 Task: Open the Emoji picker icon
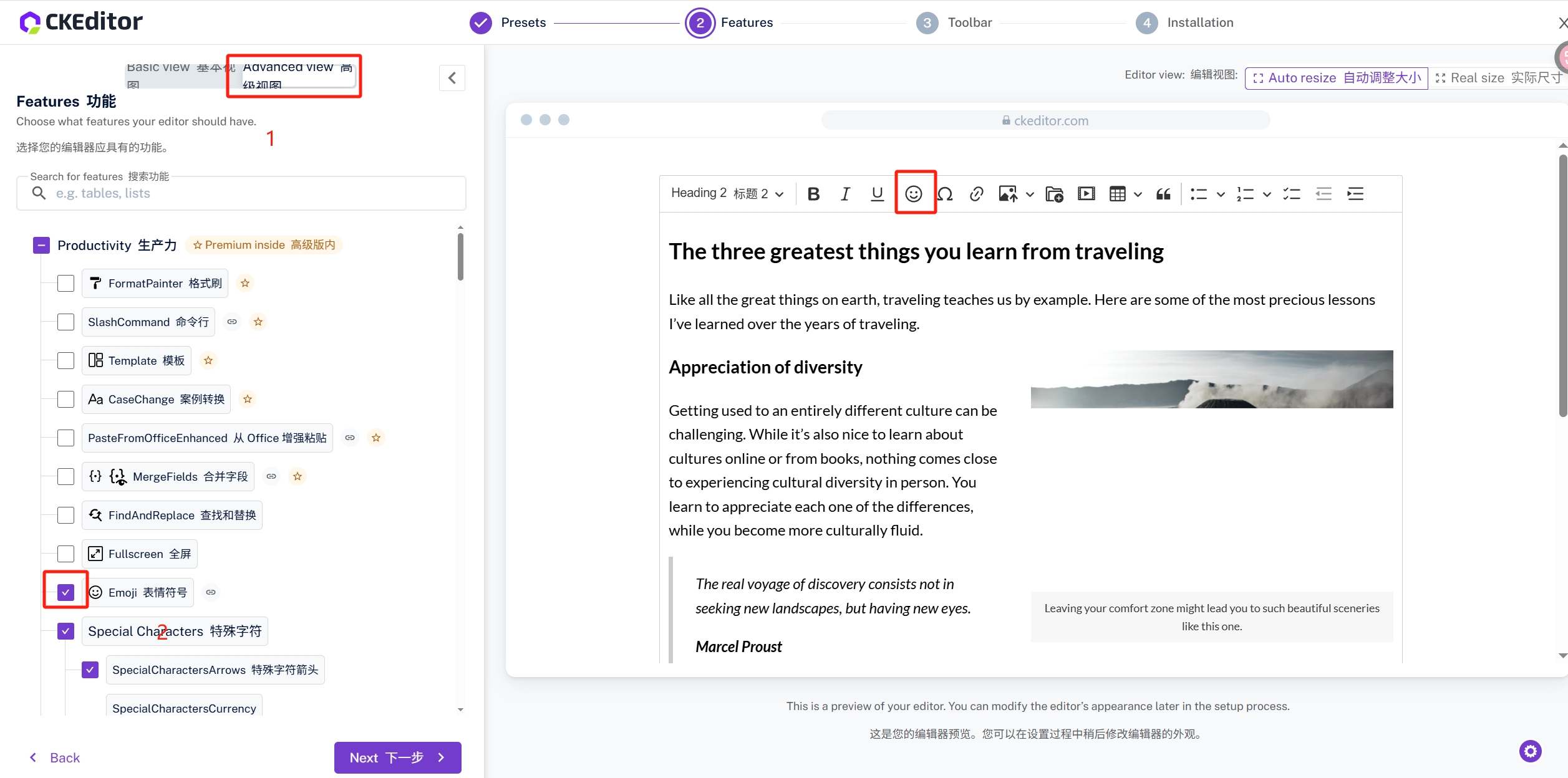[914, 194]
